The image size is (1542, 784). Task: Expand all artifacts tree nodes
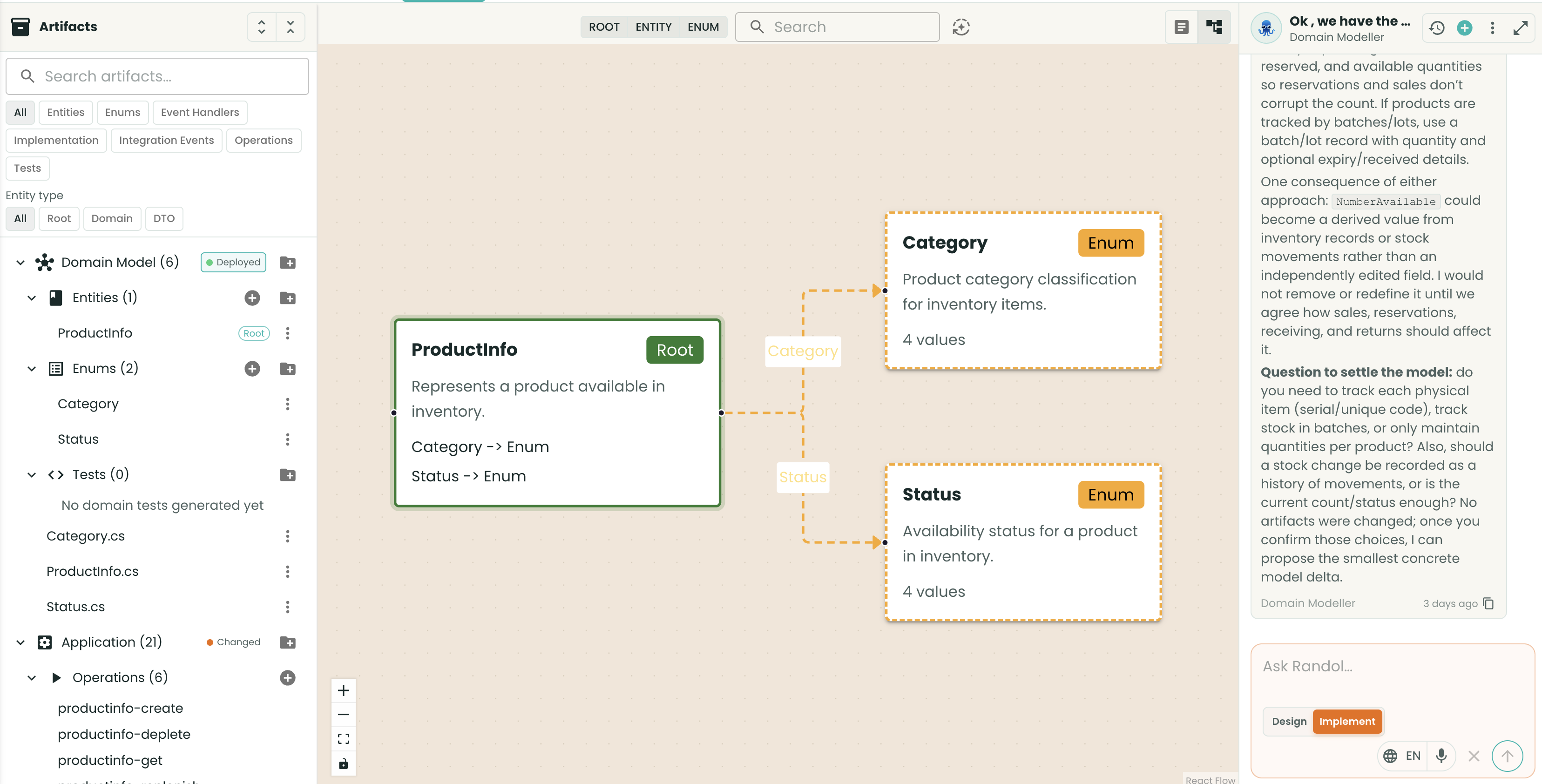point(262,27)
